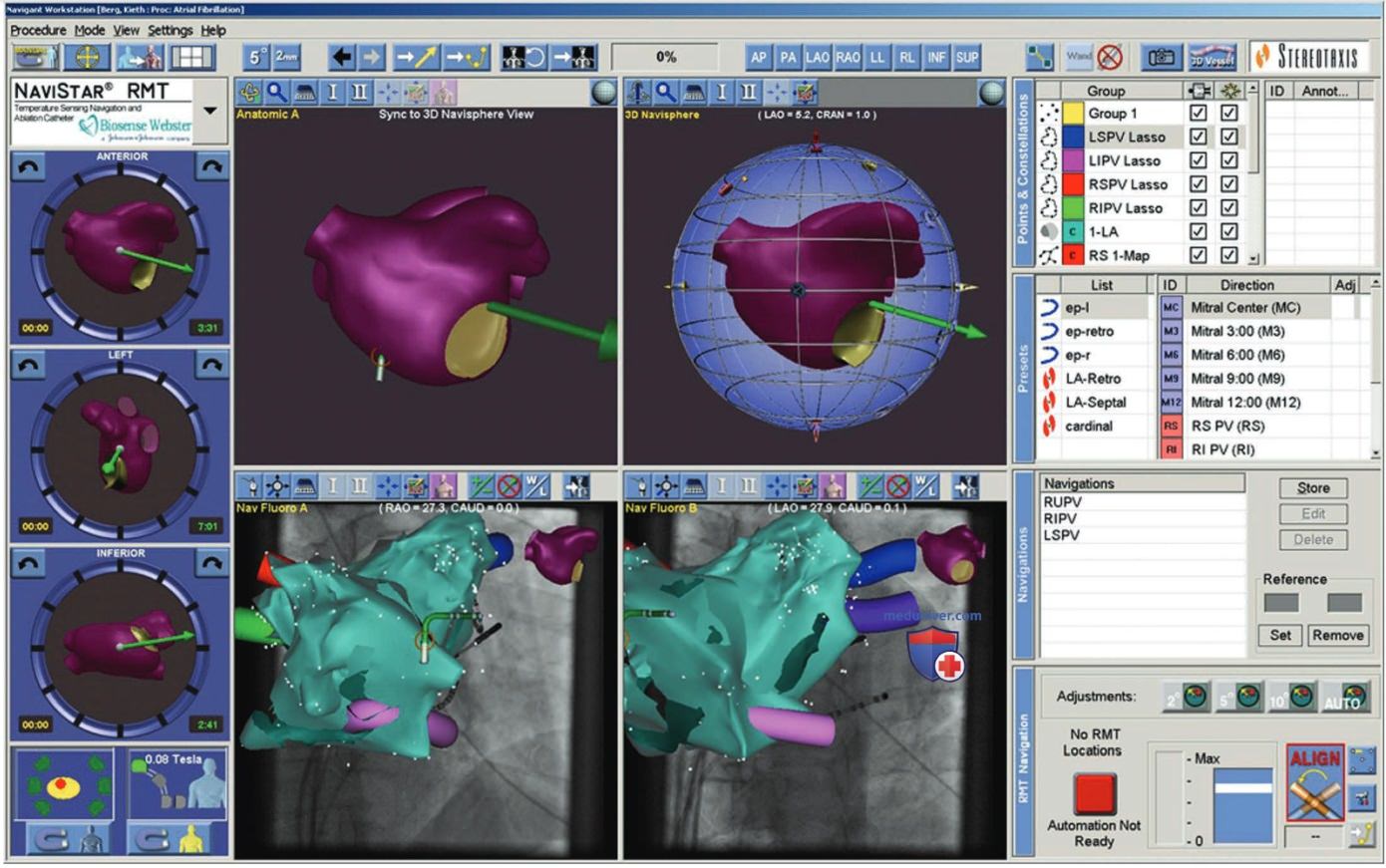Select the AUTO adjustment icon
This screenshot has width=1386, height=868.
click(x=1344, y=696)
